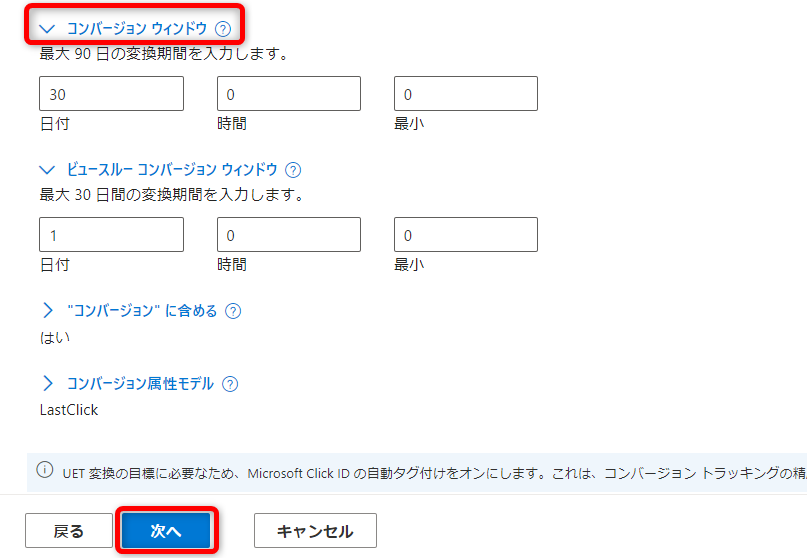Screen dimensions: 807x558
Task: Expand the "コンバージョン" に含める section
Action: [x=47, y=311]
